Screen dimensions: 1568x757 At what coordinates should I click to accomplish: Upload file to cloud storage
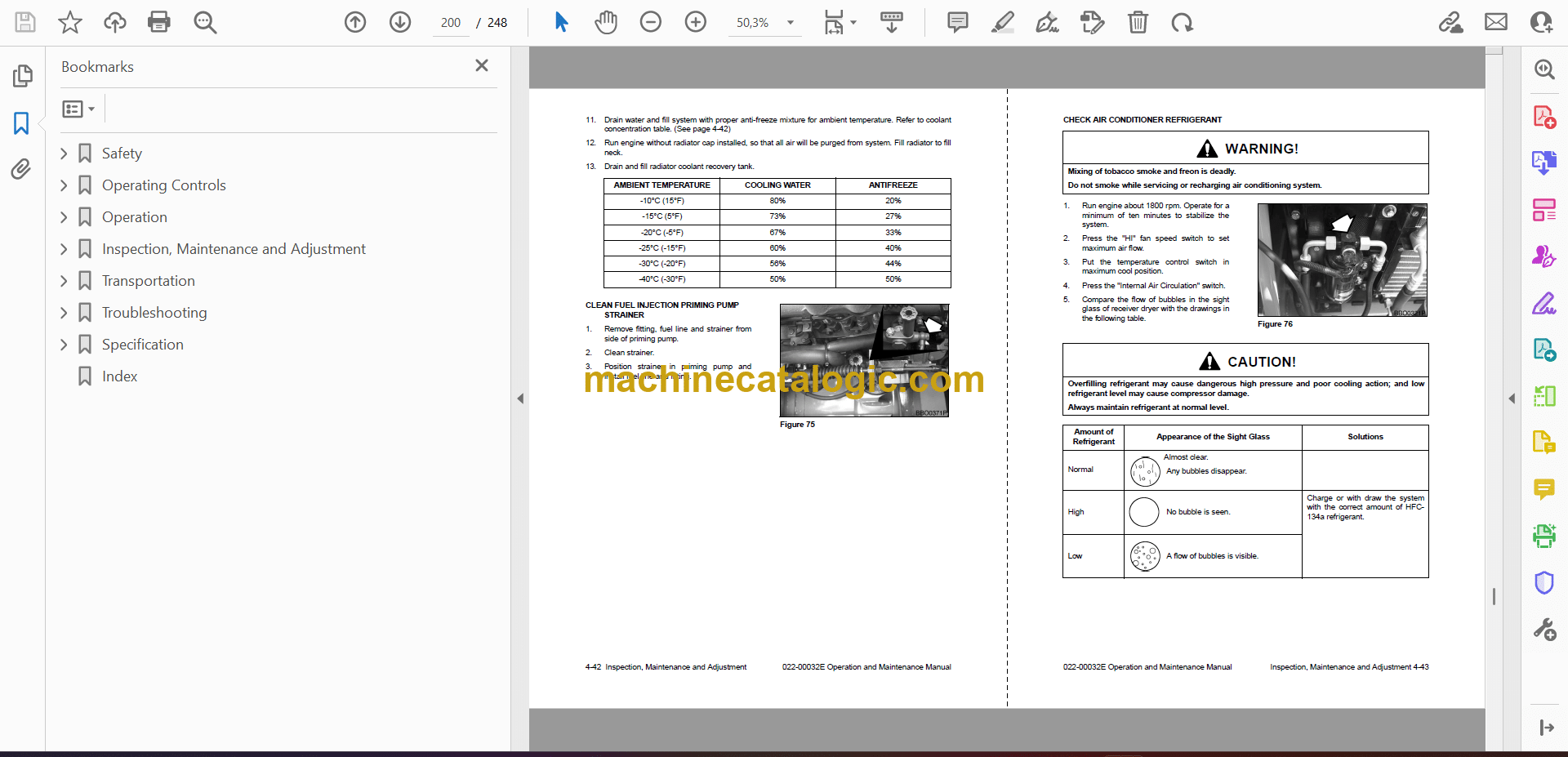coord(114,22)
